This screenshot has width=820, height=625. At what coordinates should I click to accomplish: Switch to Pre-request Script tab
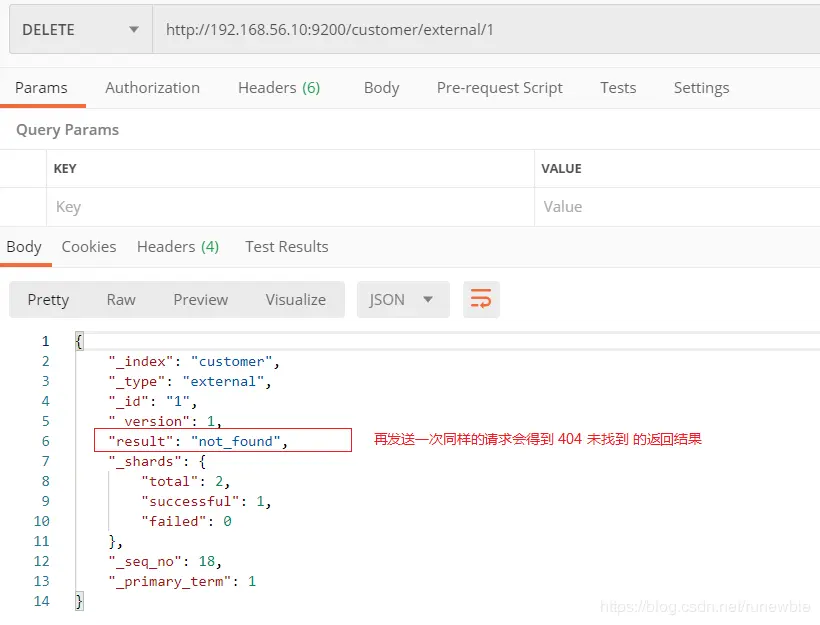click(499, 87)
